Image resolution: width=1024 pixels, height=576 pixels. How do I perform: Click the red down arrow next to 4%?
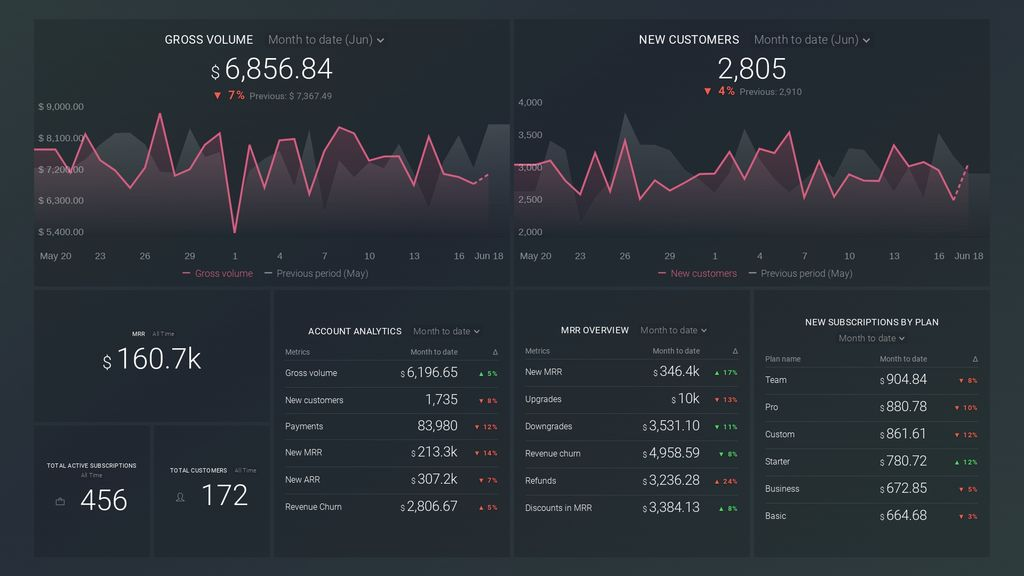tap(707, 91)
